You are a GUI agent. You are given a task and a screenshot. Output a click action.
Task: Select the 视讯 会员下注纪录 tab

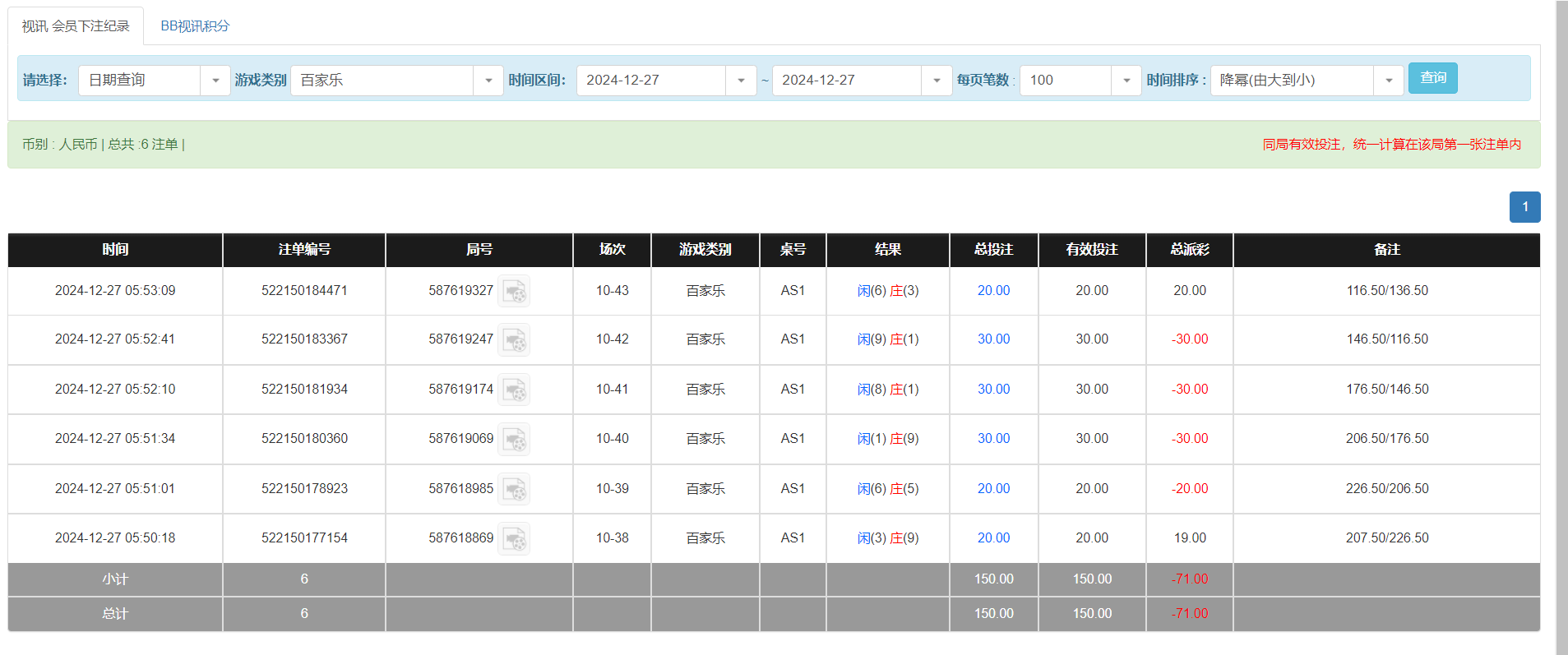(x=76, y=26)
